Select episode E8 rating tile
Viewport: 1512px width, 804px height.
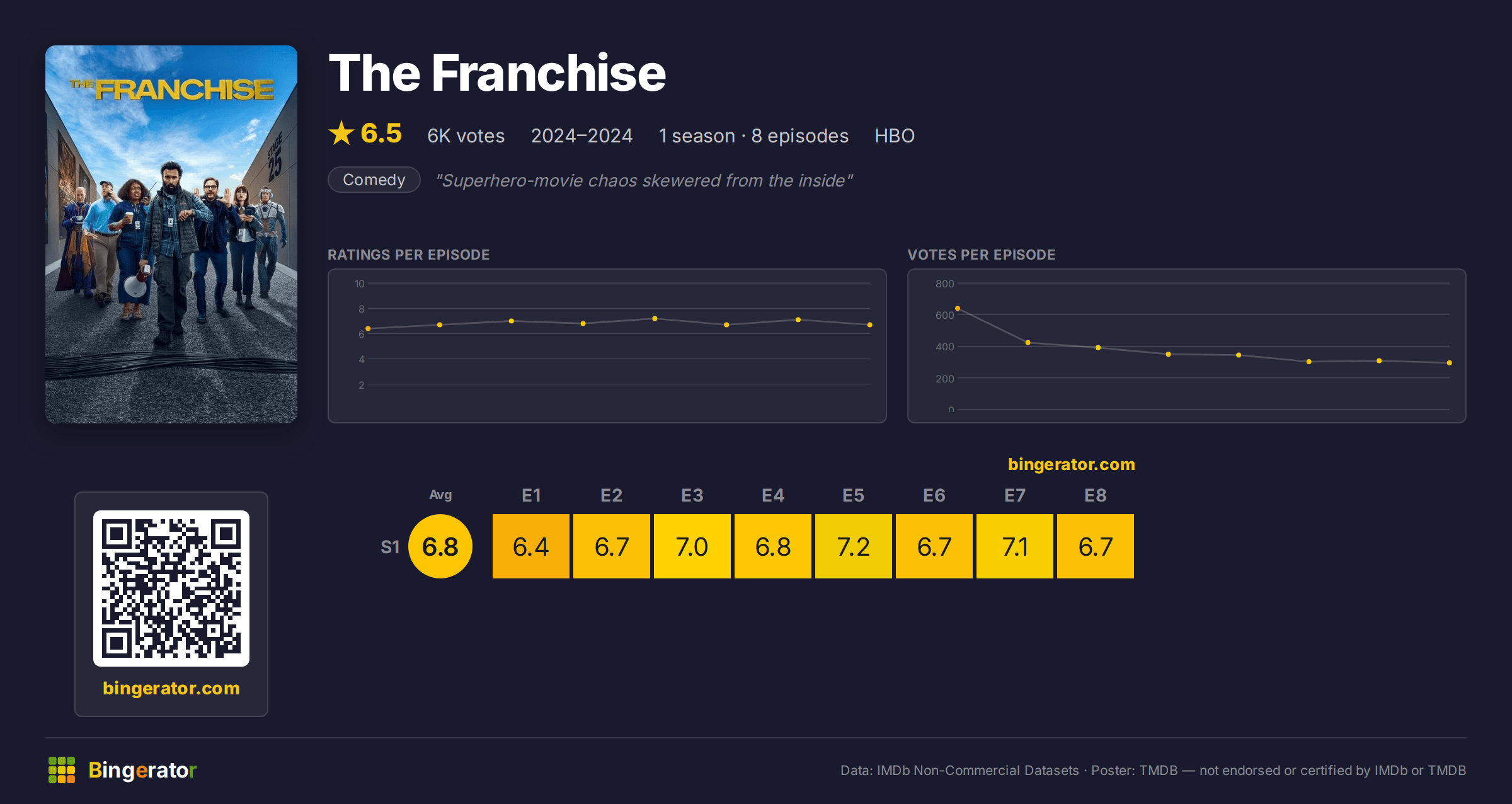(1096, 546)
